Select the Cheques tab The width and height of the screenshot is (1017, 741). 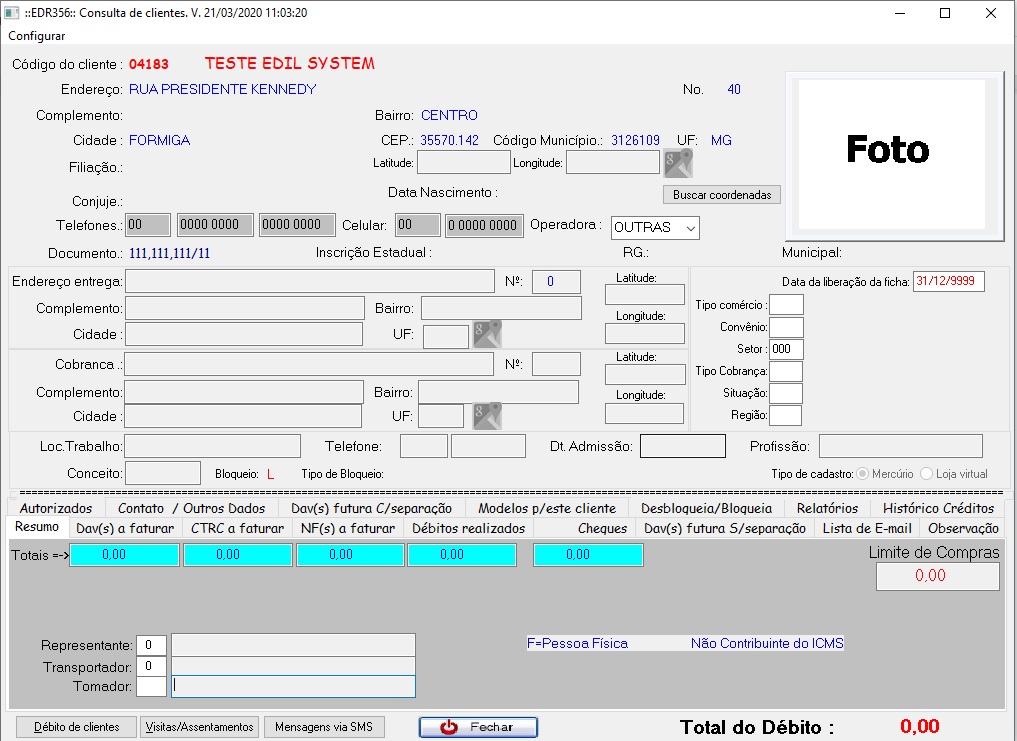[x=602, y=528]
